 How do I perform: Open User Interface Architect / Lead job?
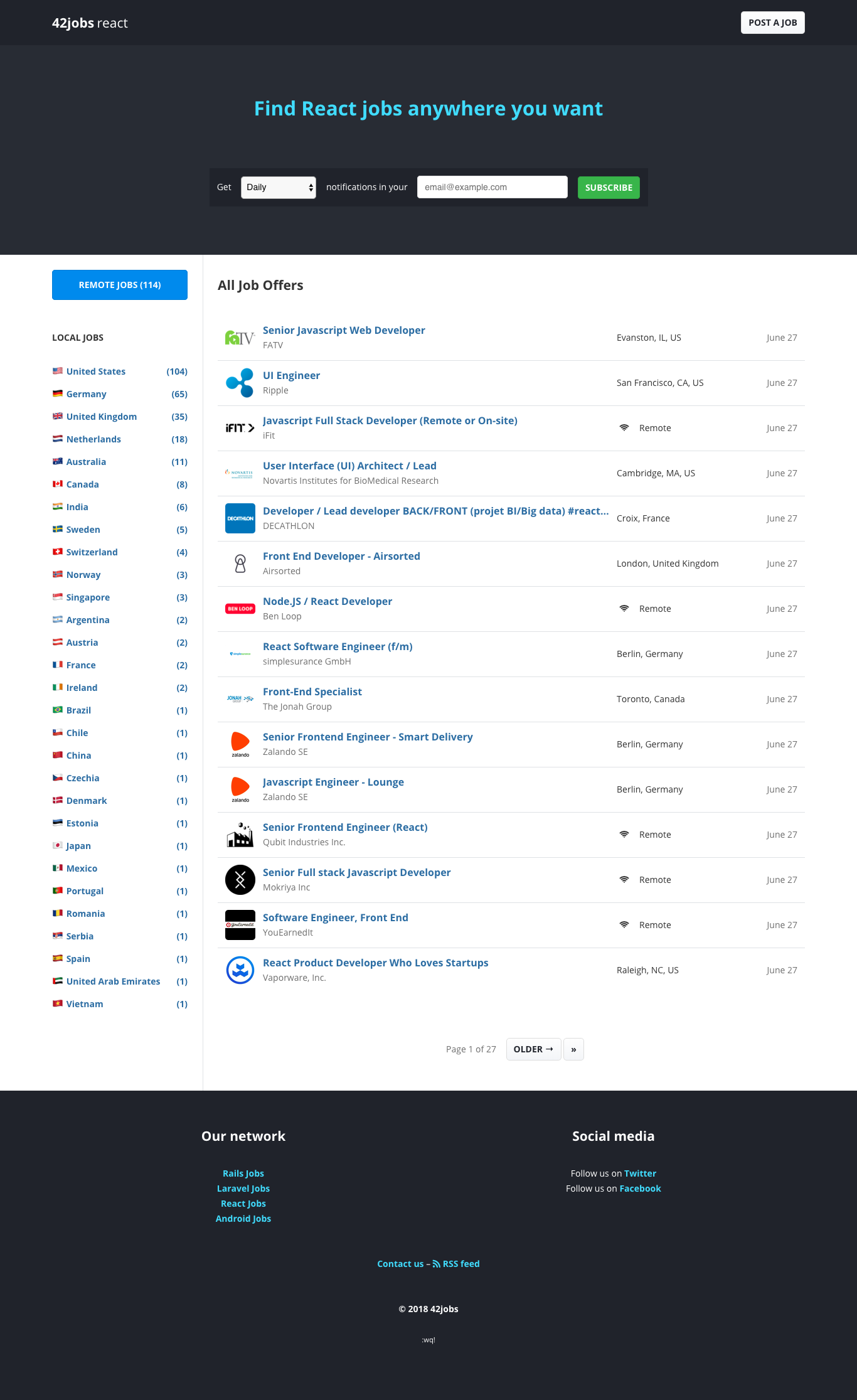(x=349, y=466)
